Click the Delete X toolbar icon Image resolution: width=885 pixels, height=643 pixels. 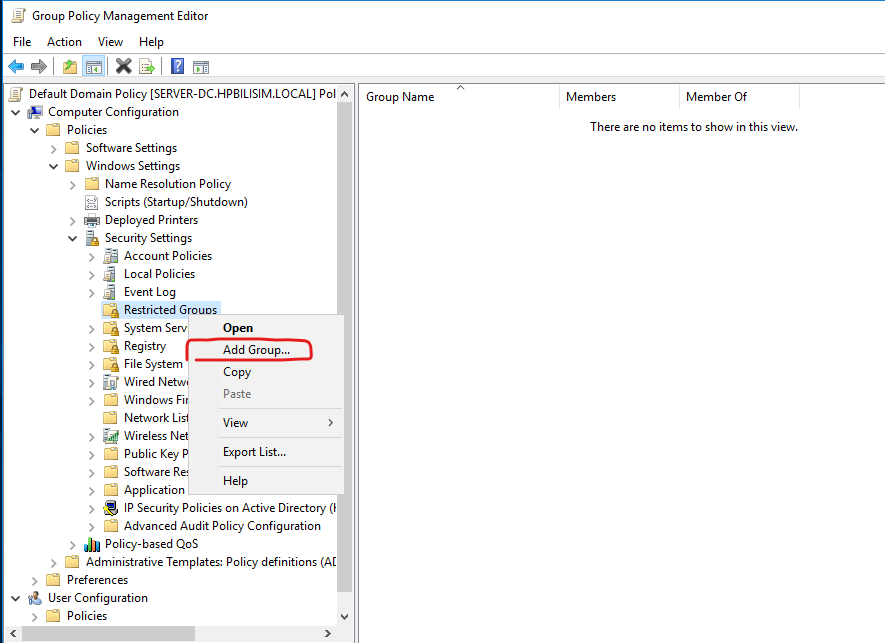click(124, 67)
